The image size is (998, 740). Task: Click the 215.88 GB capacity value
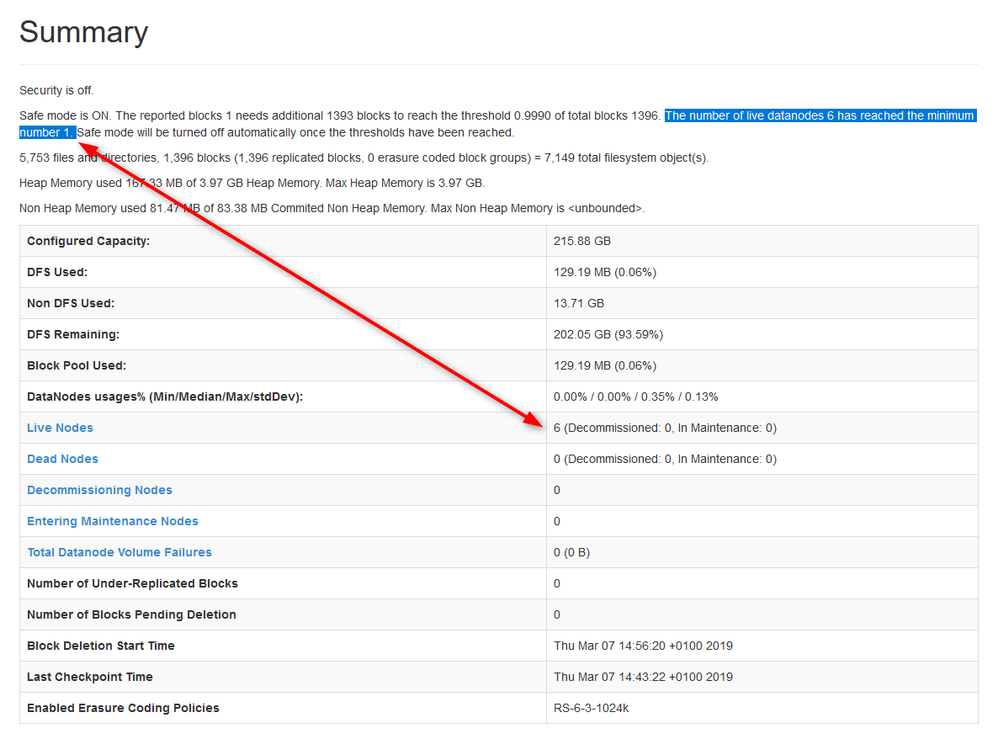point(582,241)
